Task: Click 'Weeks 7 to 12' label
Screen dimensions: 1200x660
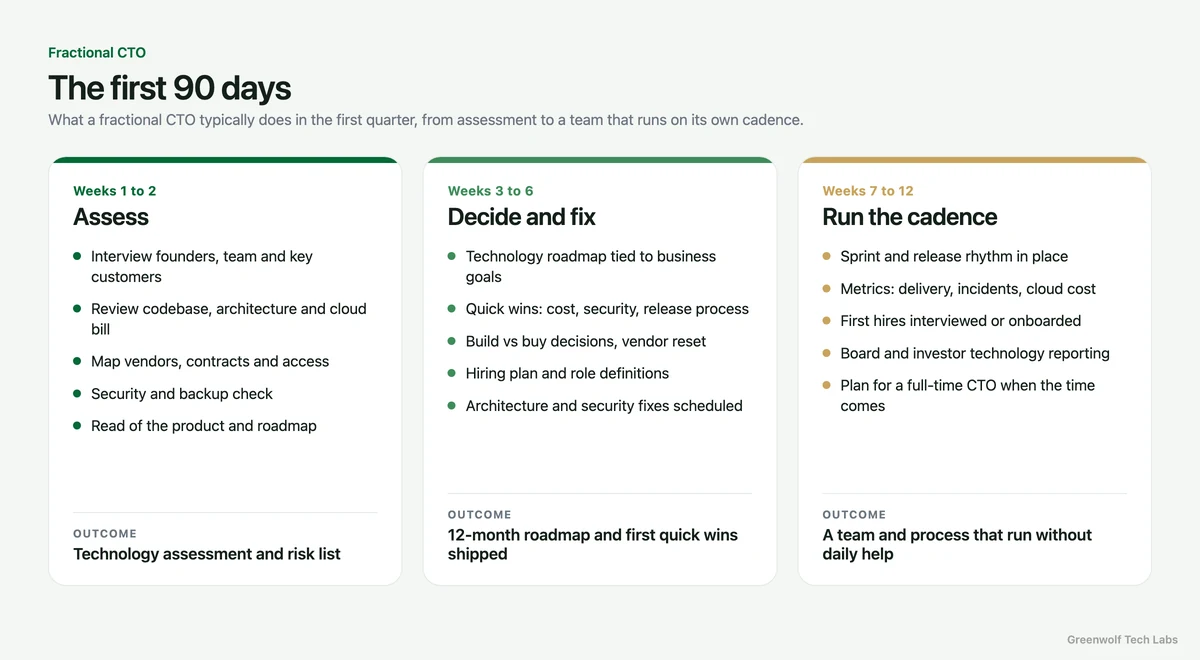Action: pos(868,191)
